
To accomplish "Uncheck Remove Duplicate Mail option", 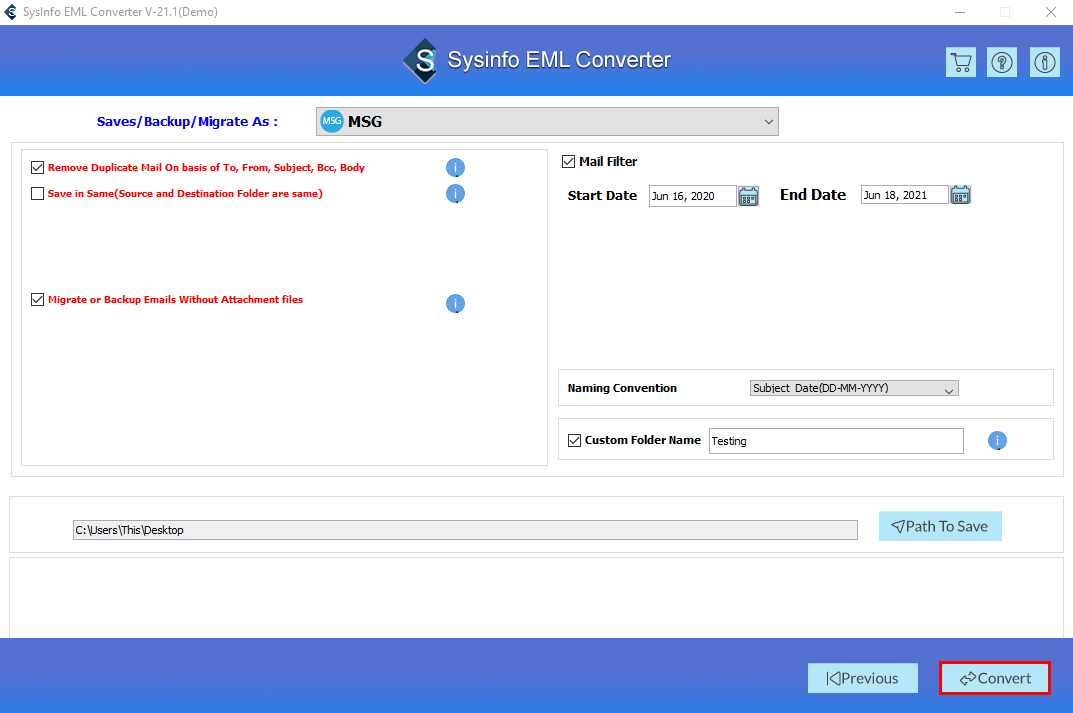I will tap(37, 167).
